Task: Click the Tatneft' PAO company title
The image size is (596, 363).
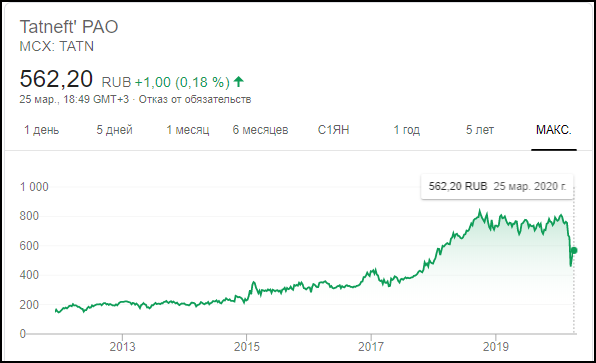Action: click(x=69, y=27)
